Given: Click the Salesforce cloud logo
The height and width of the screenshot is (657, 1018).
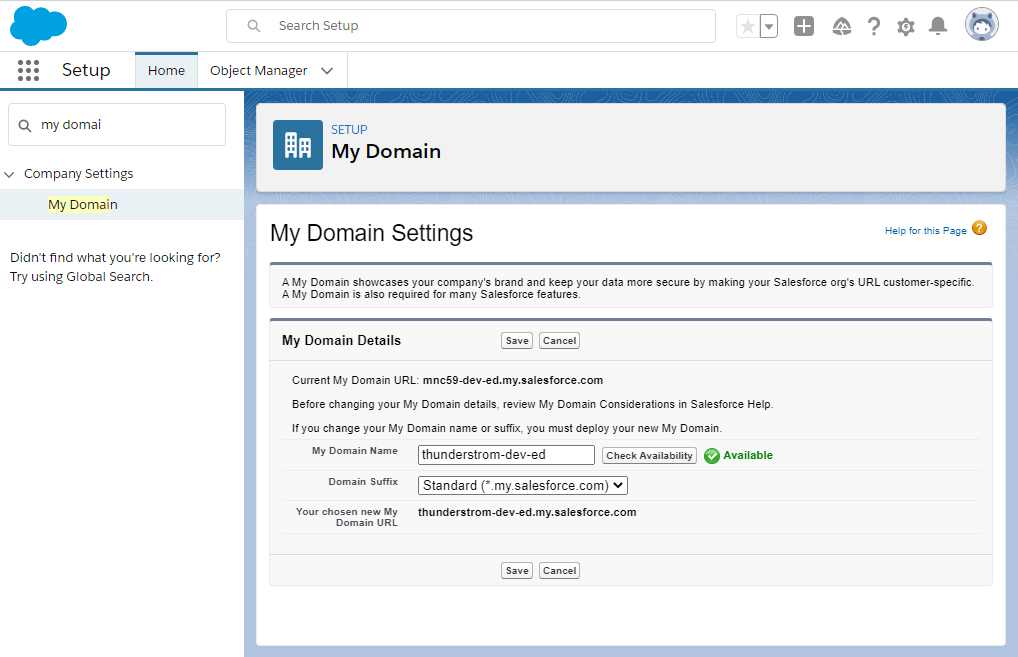Looking at the screenshot, I should (38, 26).
